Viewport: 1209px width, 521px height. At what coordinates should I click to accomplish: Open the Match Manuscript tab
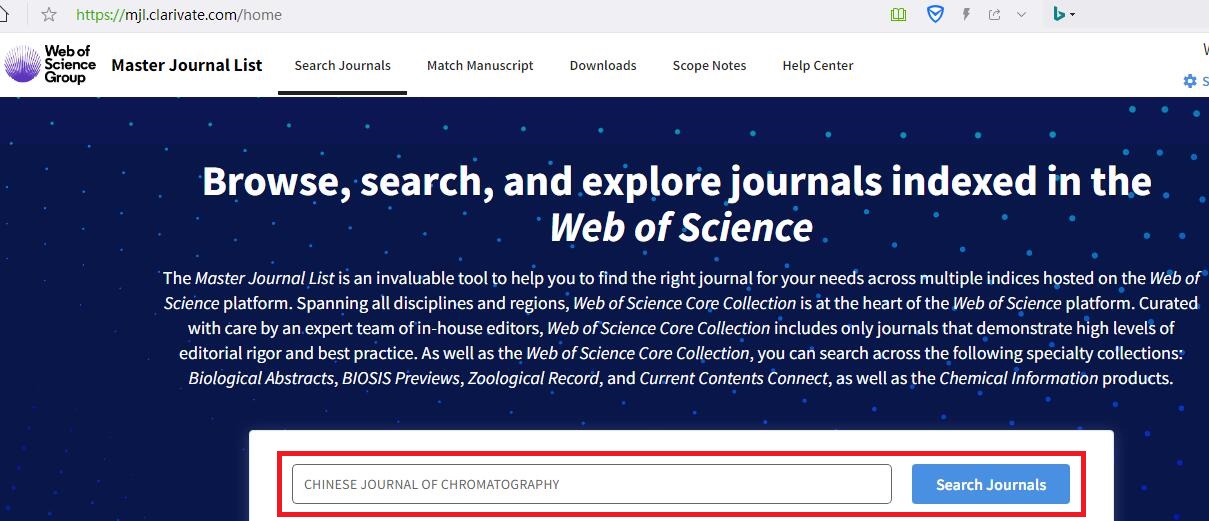(480, 66)
